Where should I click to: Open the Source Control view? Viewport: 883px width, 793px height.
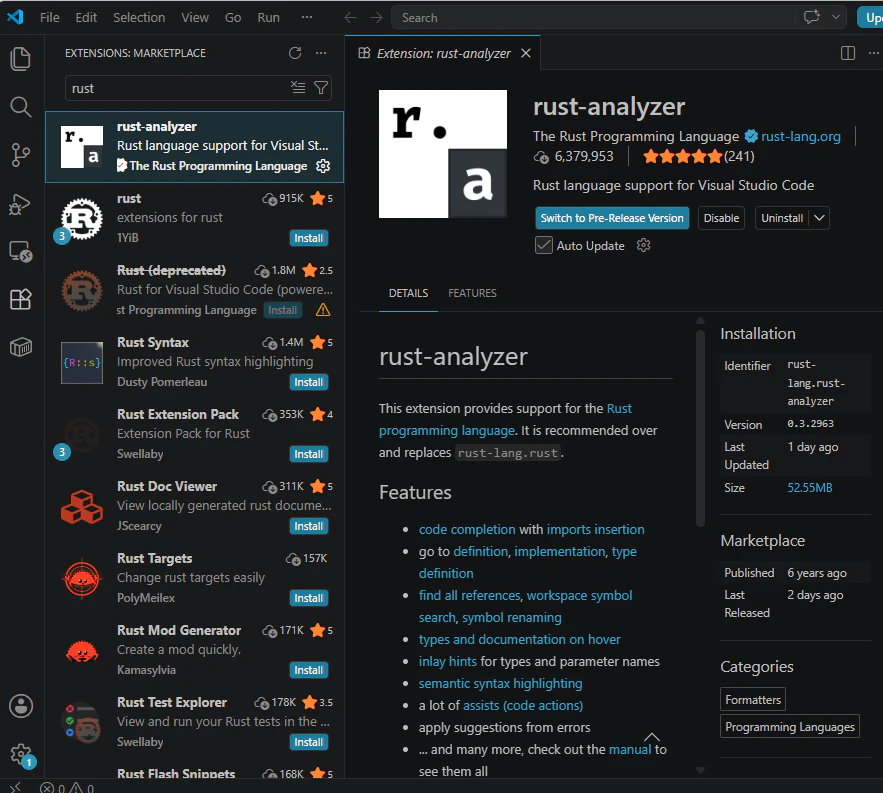(x=21, y=155)
